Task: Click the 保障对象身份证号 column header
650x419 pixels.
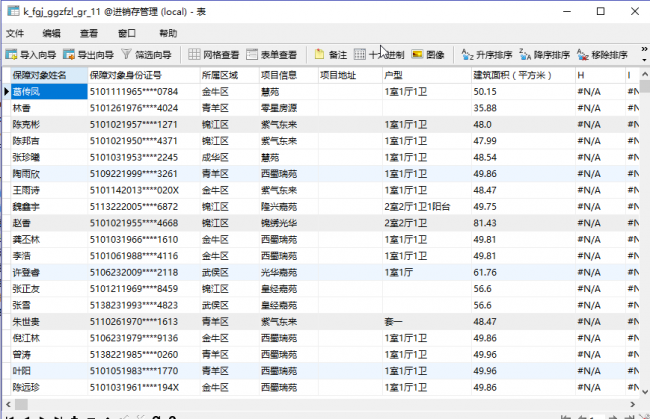Action: (x=143, y=75)
